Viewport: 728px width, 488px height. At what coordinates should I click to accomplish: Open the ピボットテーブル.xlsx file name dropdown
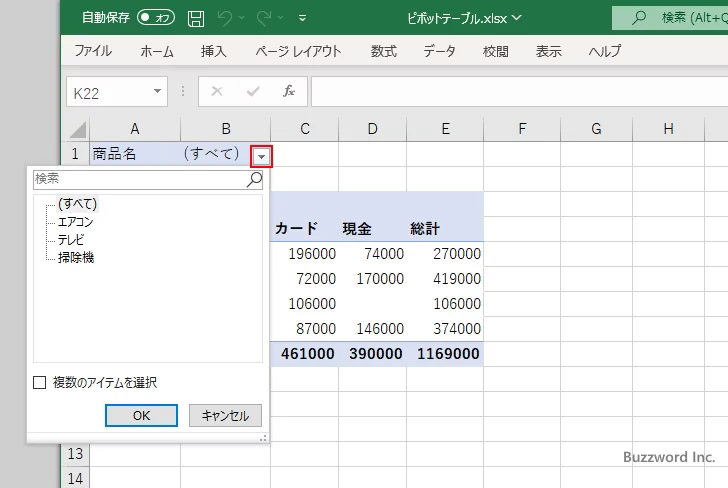(x=517, y=18)
